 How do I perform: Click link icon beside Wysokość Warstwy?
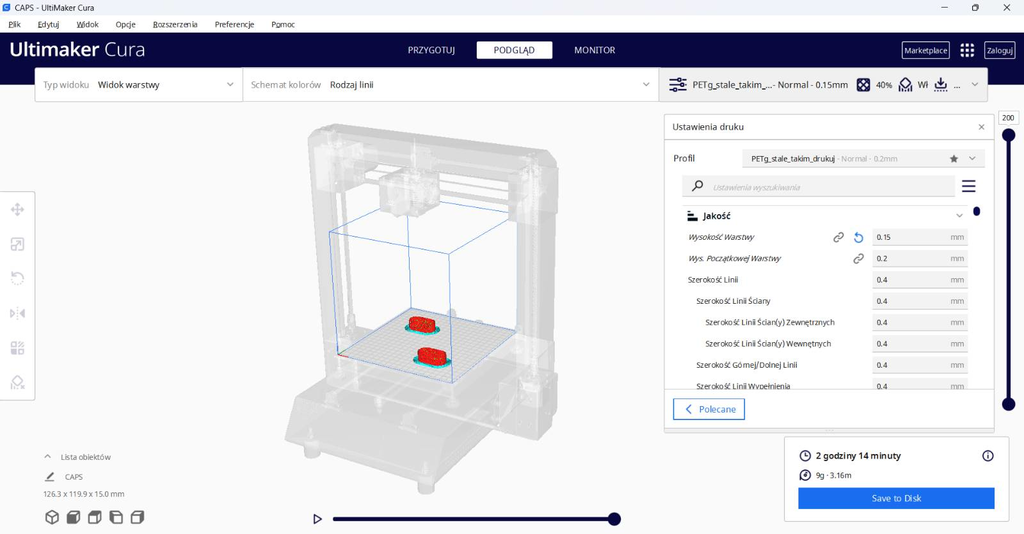click(x=839, y=238)
